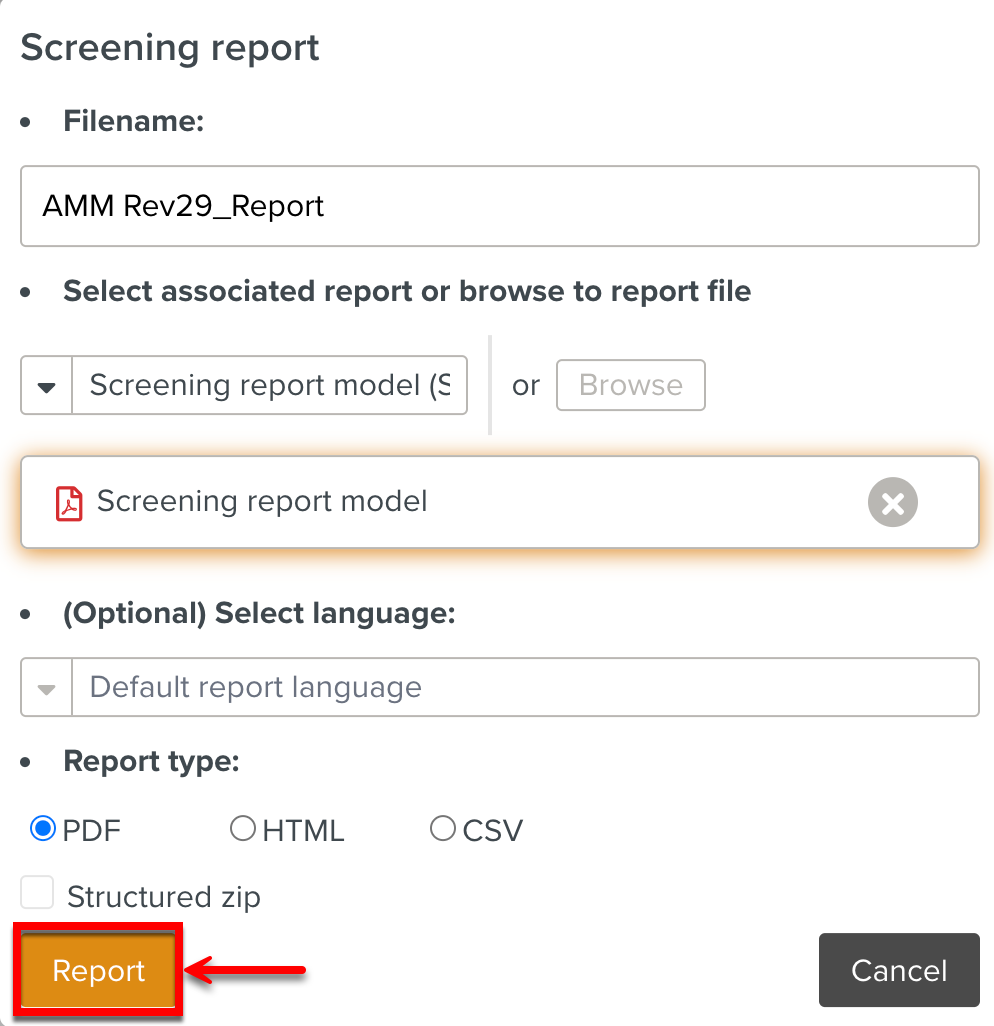Click the 'Select associated report' heading text

[407, 291]
